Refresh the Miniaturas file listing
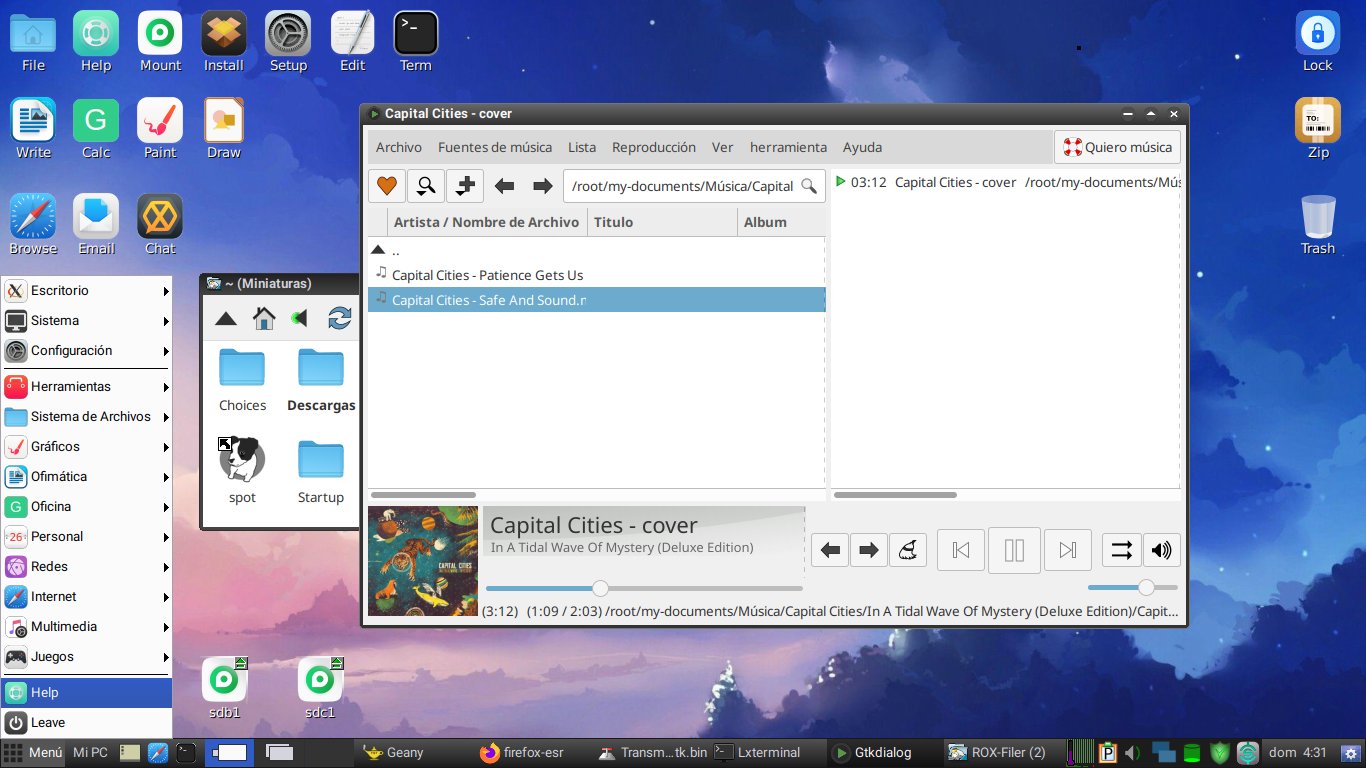The height and width of the screenshot is (768, 1366). tap(340, 318)
